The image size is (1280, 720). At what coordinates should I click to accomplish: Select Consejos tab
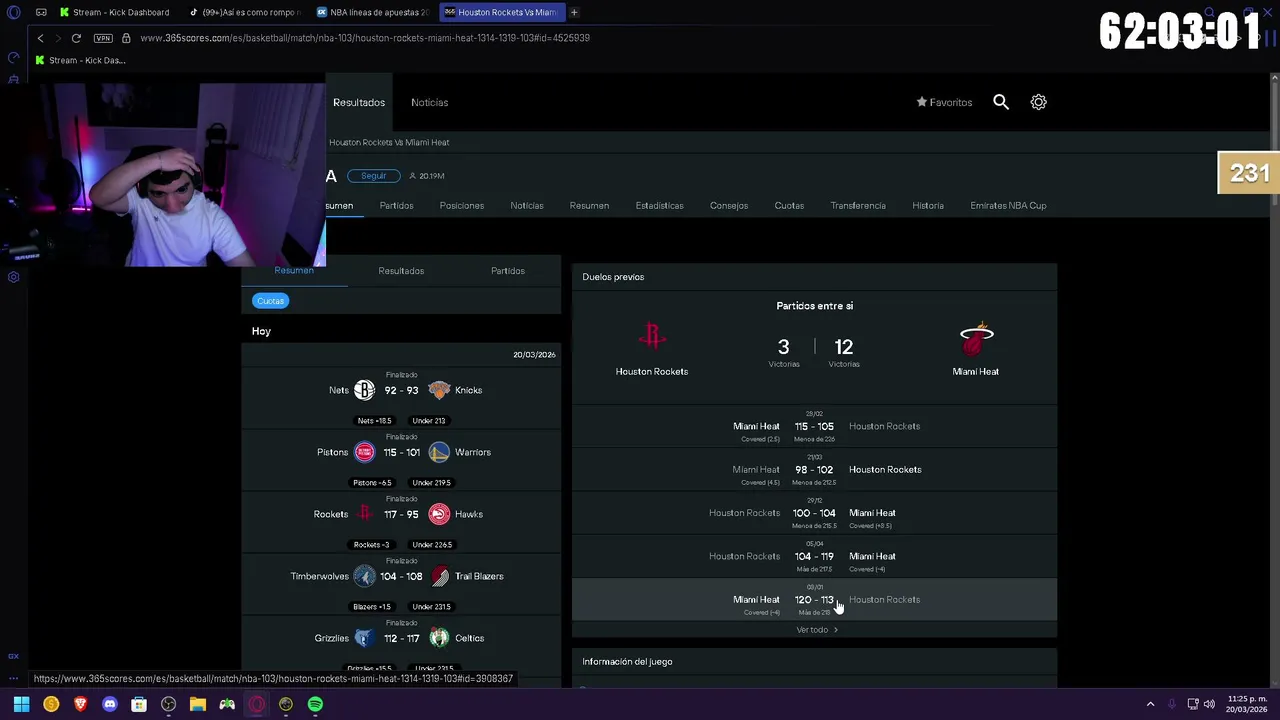pos(729,206)
